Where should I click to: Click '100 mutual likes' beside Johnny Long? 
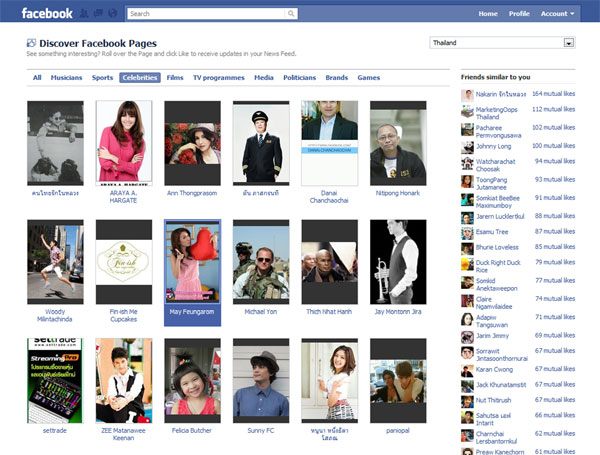pos(554,146)
